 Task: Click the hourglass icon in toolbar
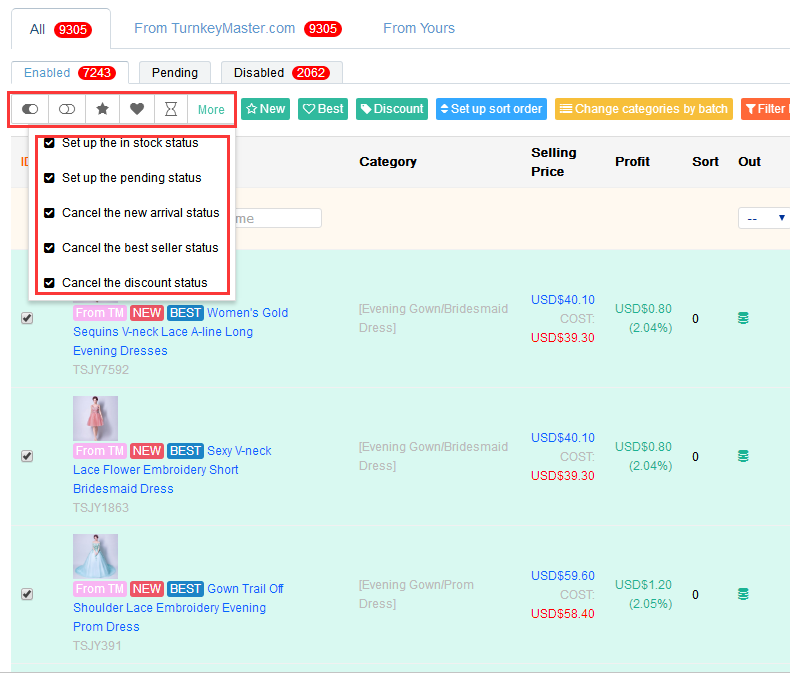click(171, 109)
